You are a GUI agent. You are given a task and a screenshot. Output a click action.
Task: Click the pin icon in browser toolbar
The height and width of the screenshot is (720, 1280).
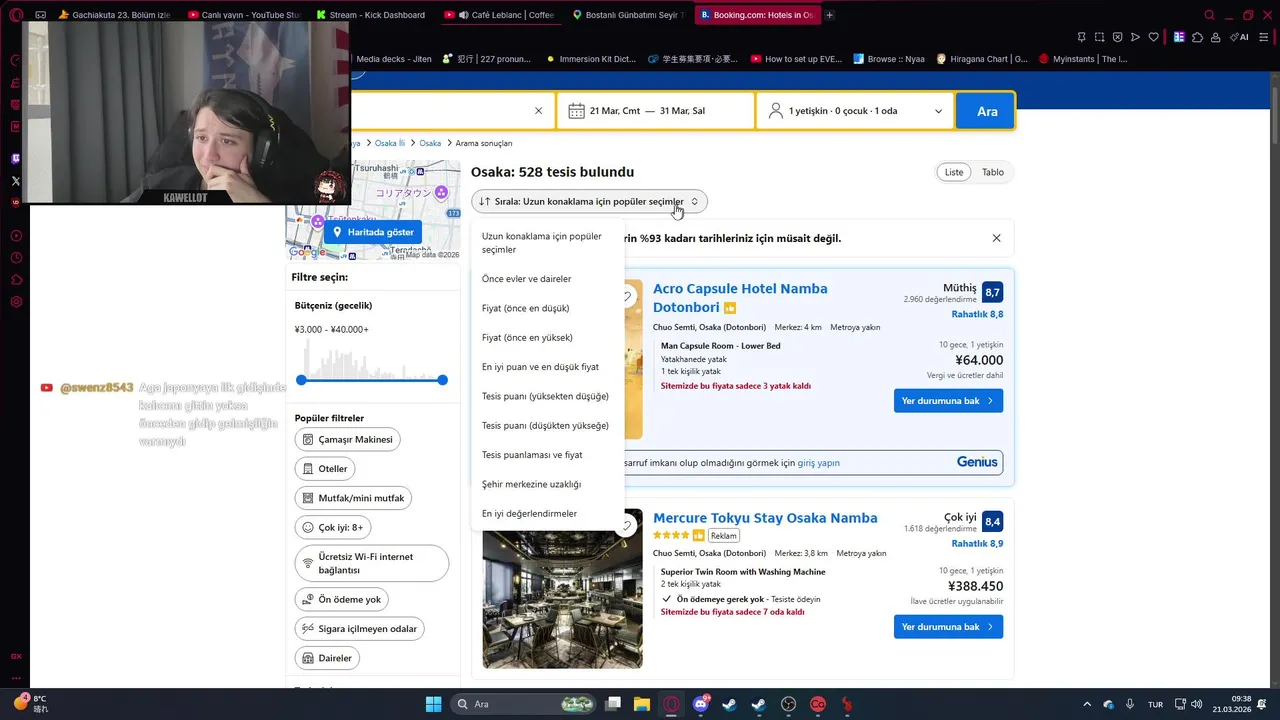(1080, 37)
